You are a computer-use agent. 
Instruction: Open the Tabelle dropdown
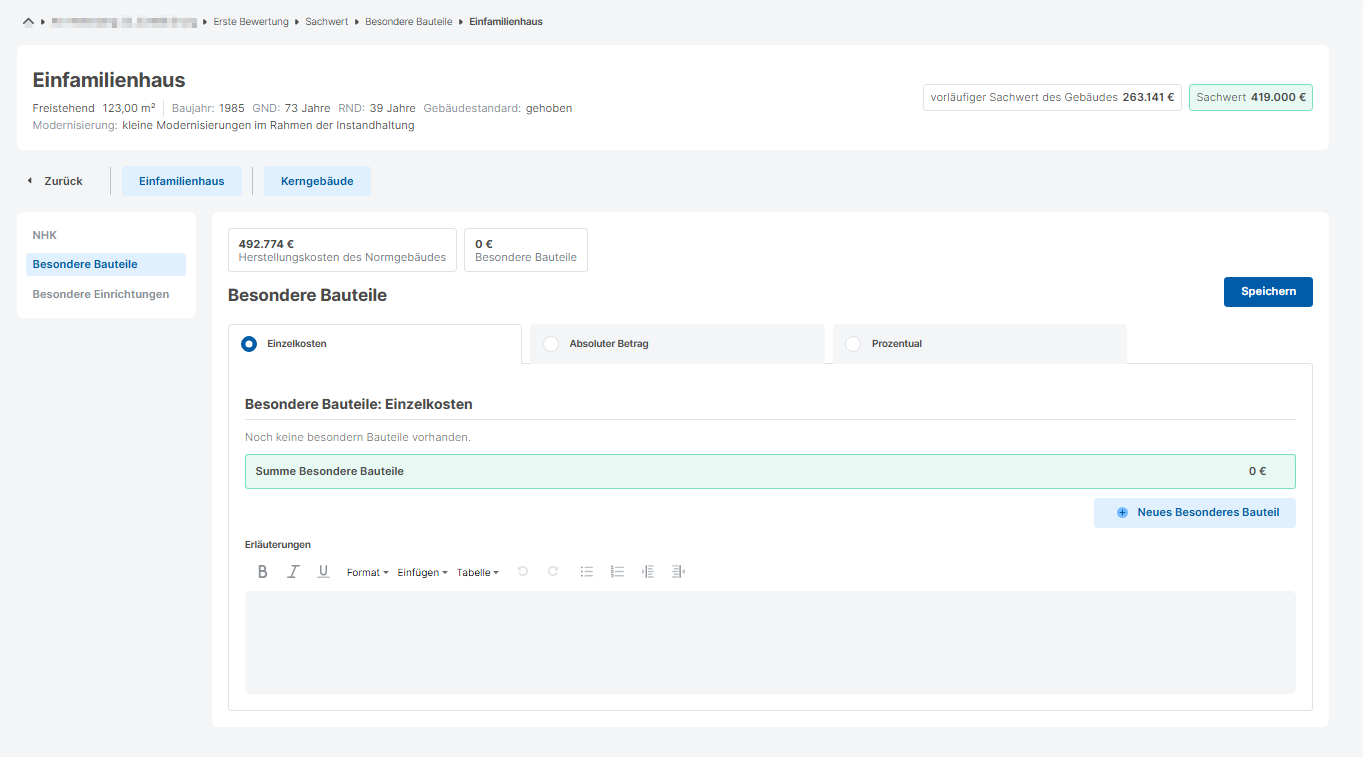477,573
